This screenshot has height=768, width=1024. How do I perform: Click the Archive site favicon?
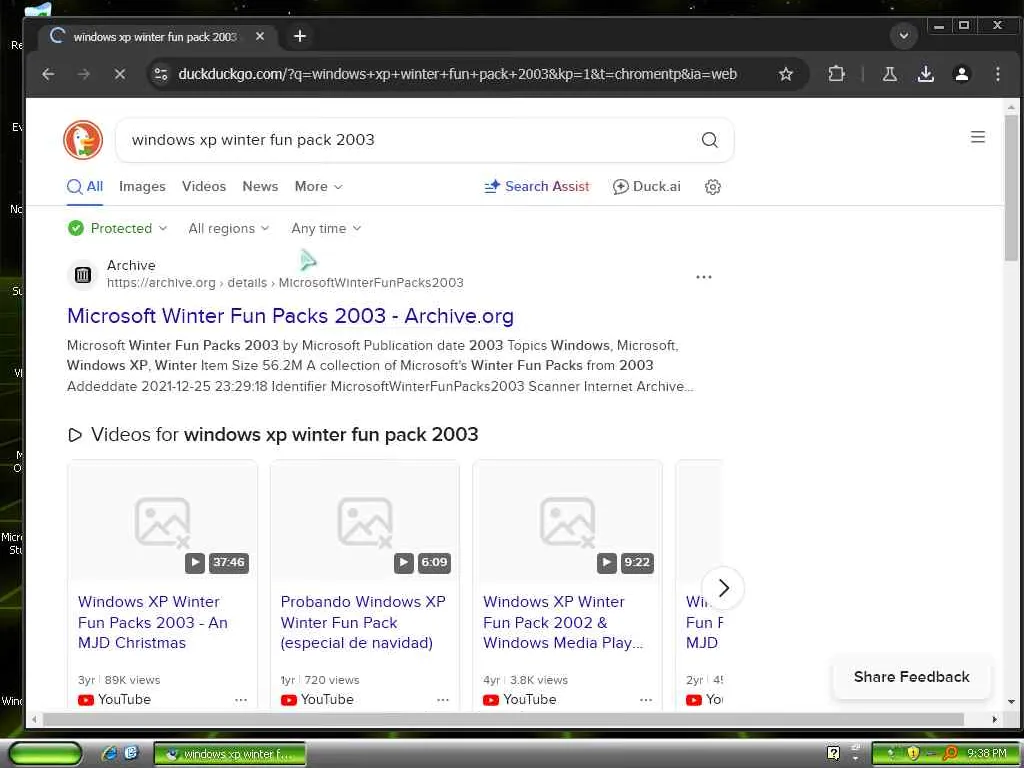pos(83,275)
